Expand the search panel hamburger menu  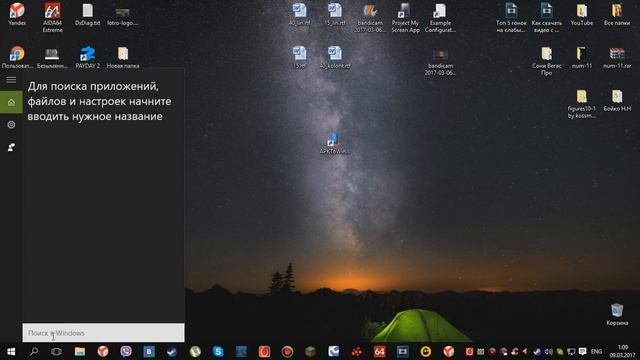point(11,80)
